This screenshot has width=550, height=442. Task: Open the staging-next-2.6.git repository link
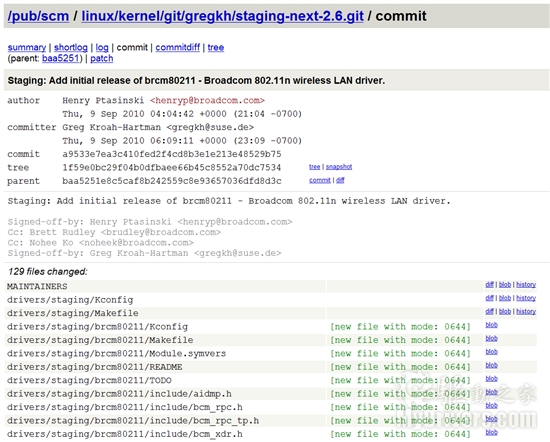(222, 16)
